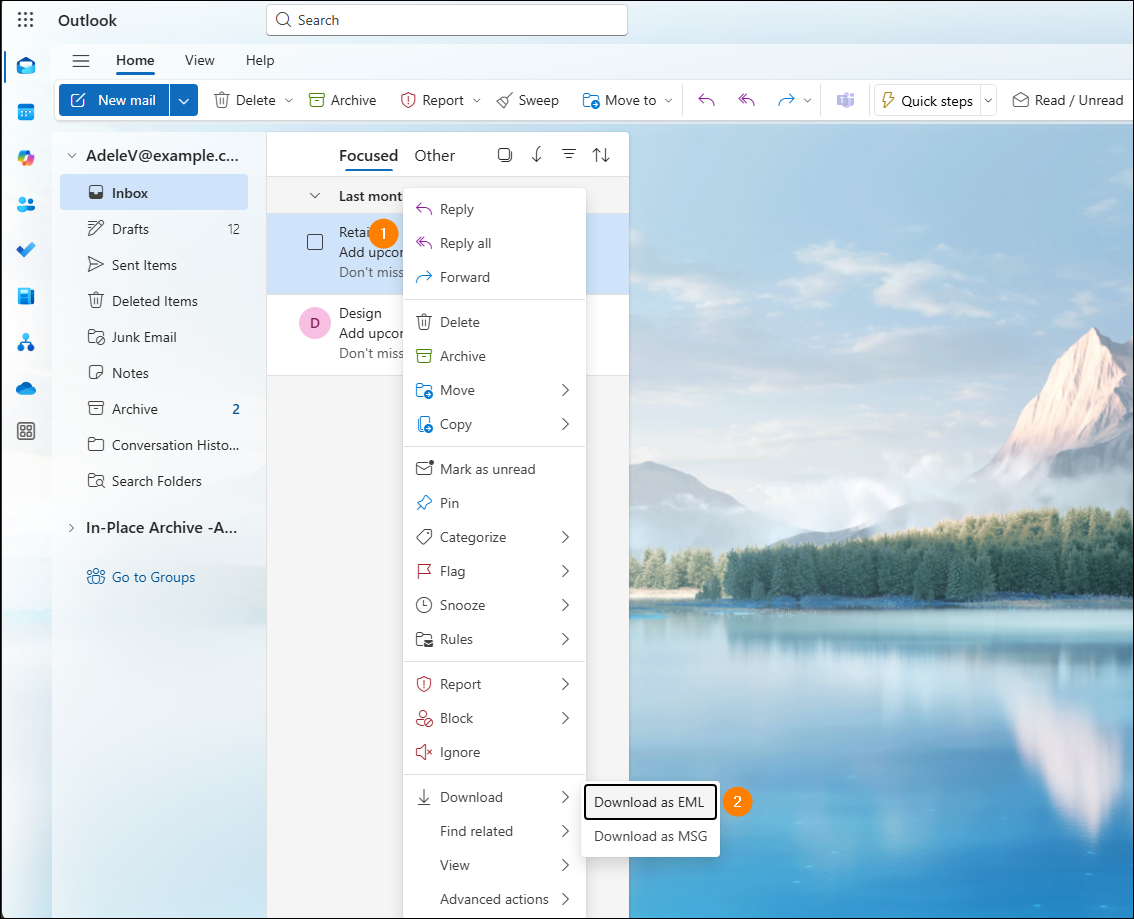Click inside the Search field
Image resolution: width=1134 pixels, height=919 pixels.
click(x=446, y=20)
